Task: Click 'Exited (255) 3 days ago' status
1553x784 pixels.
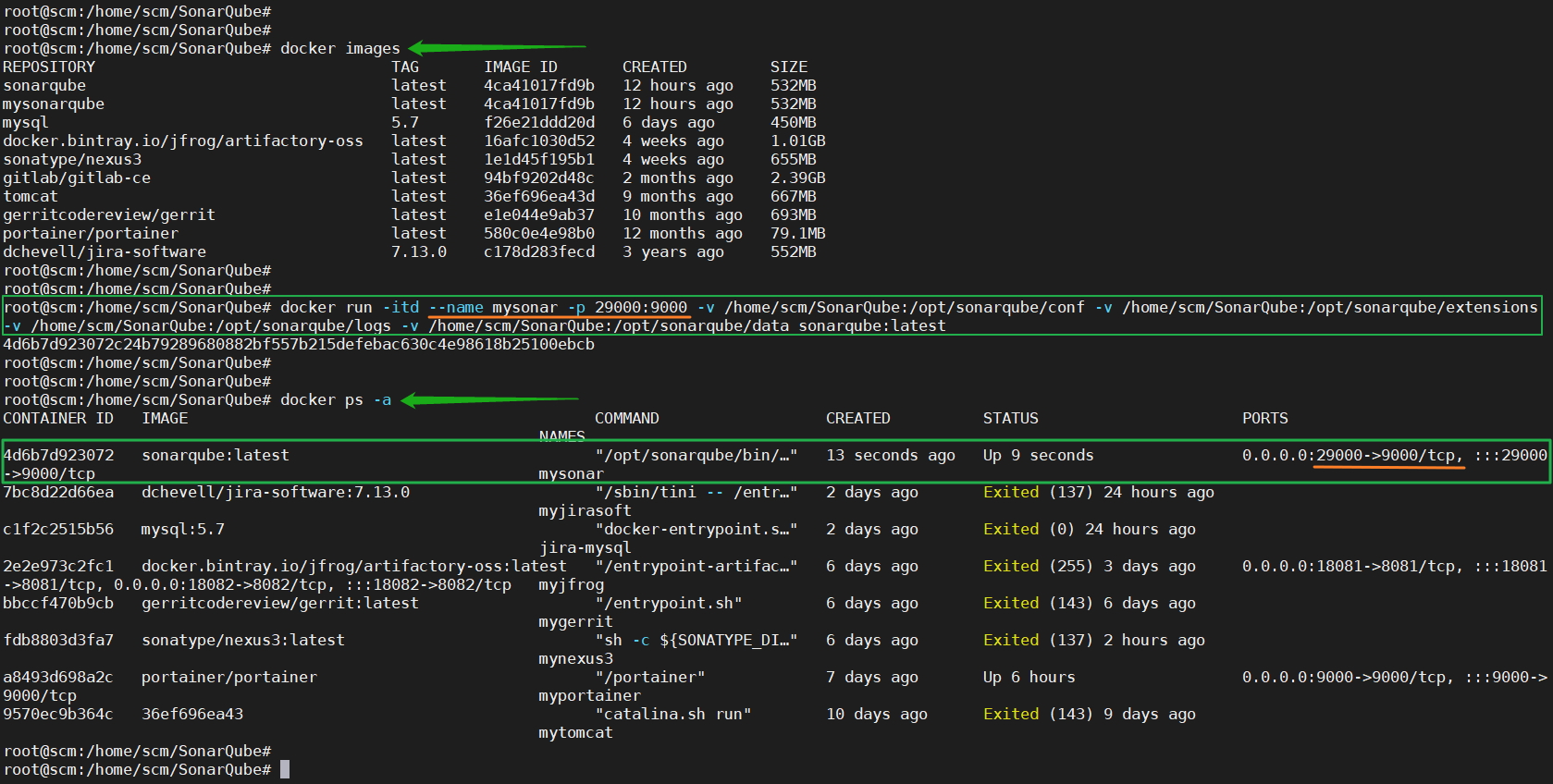Action: (1090, 566)
